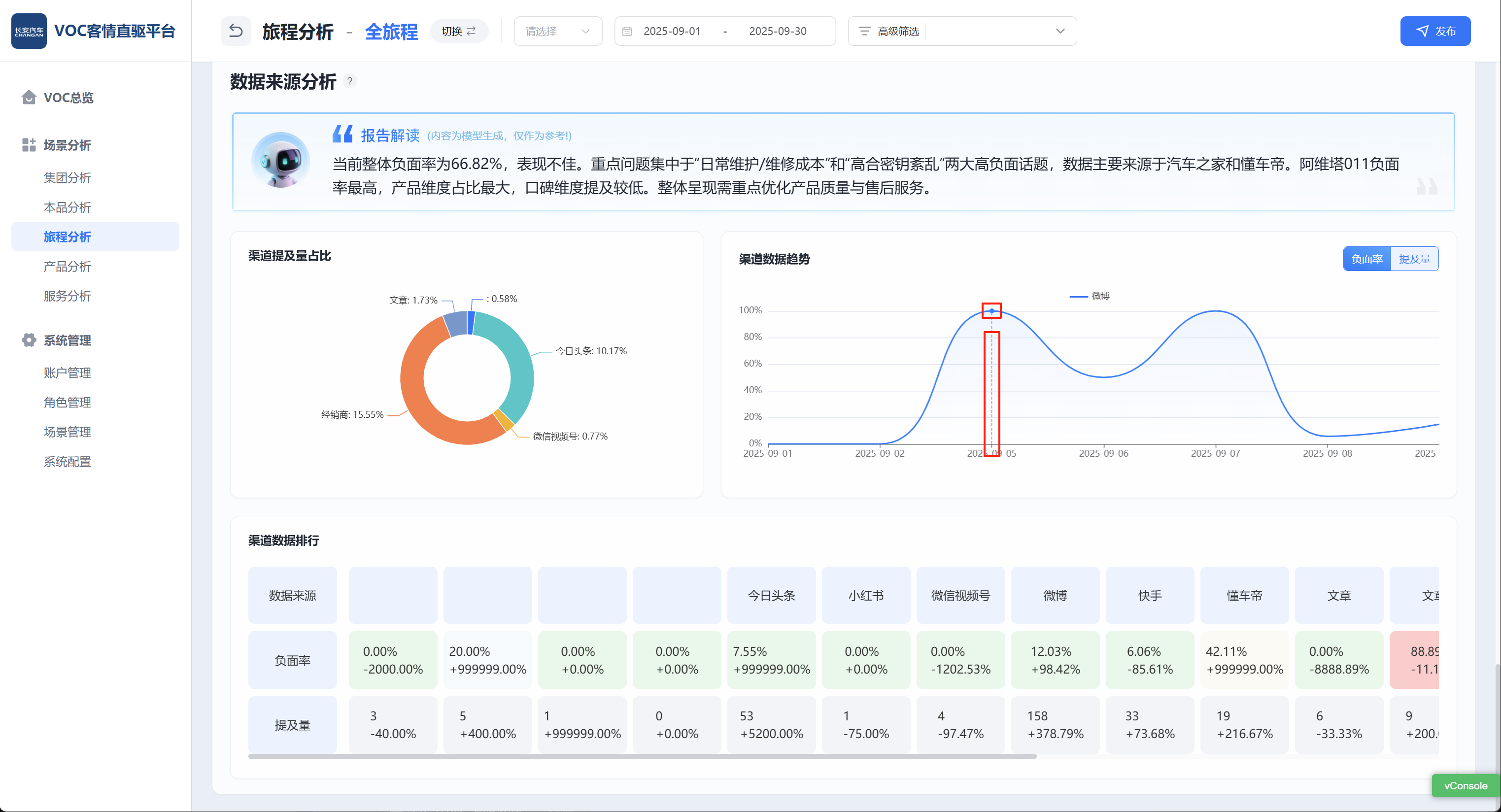Click the 场景分析 grid icon

pyautogui.click(x=29, y=145)
